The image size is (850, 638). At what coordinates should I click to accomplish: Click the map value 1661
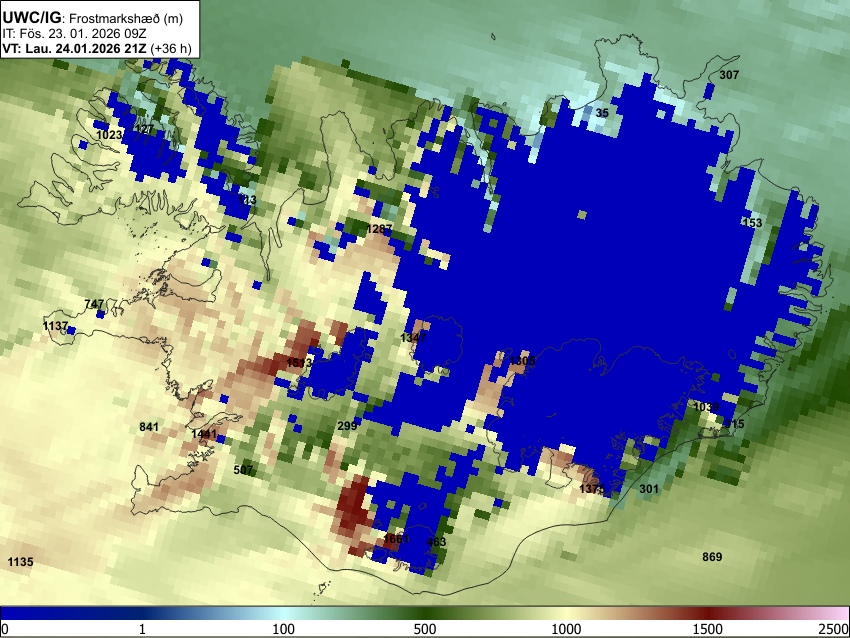[396, 539]
